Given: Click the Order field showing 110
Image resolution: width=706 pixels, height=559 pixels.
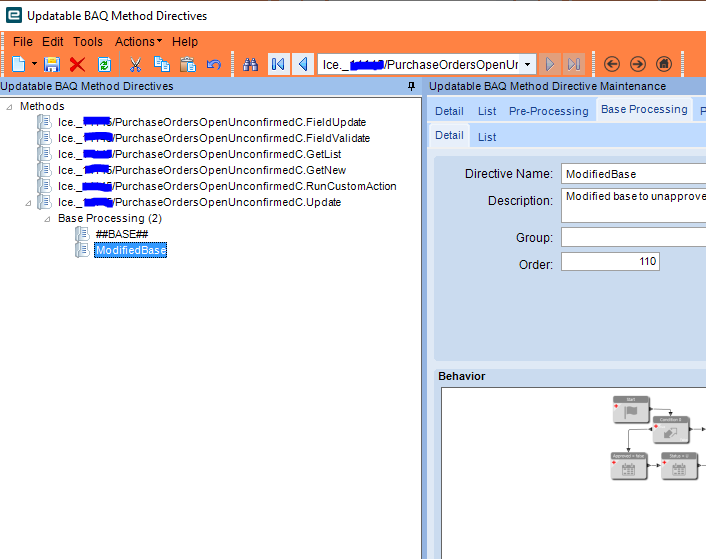Looking at the screenshot, I should click(610, 261).
